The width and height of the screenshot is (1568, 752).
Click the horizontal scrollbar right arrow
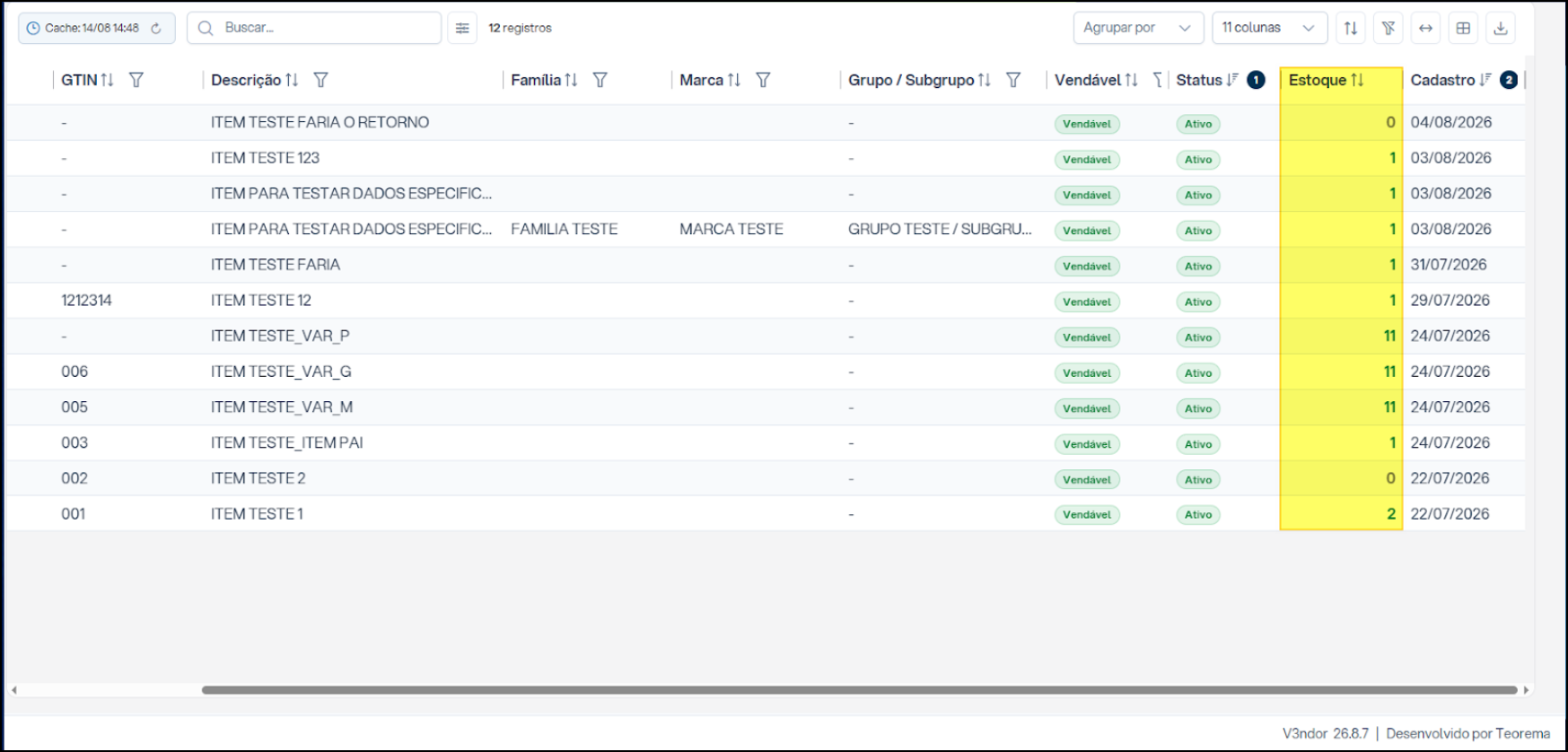coord(1526,690)
